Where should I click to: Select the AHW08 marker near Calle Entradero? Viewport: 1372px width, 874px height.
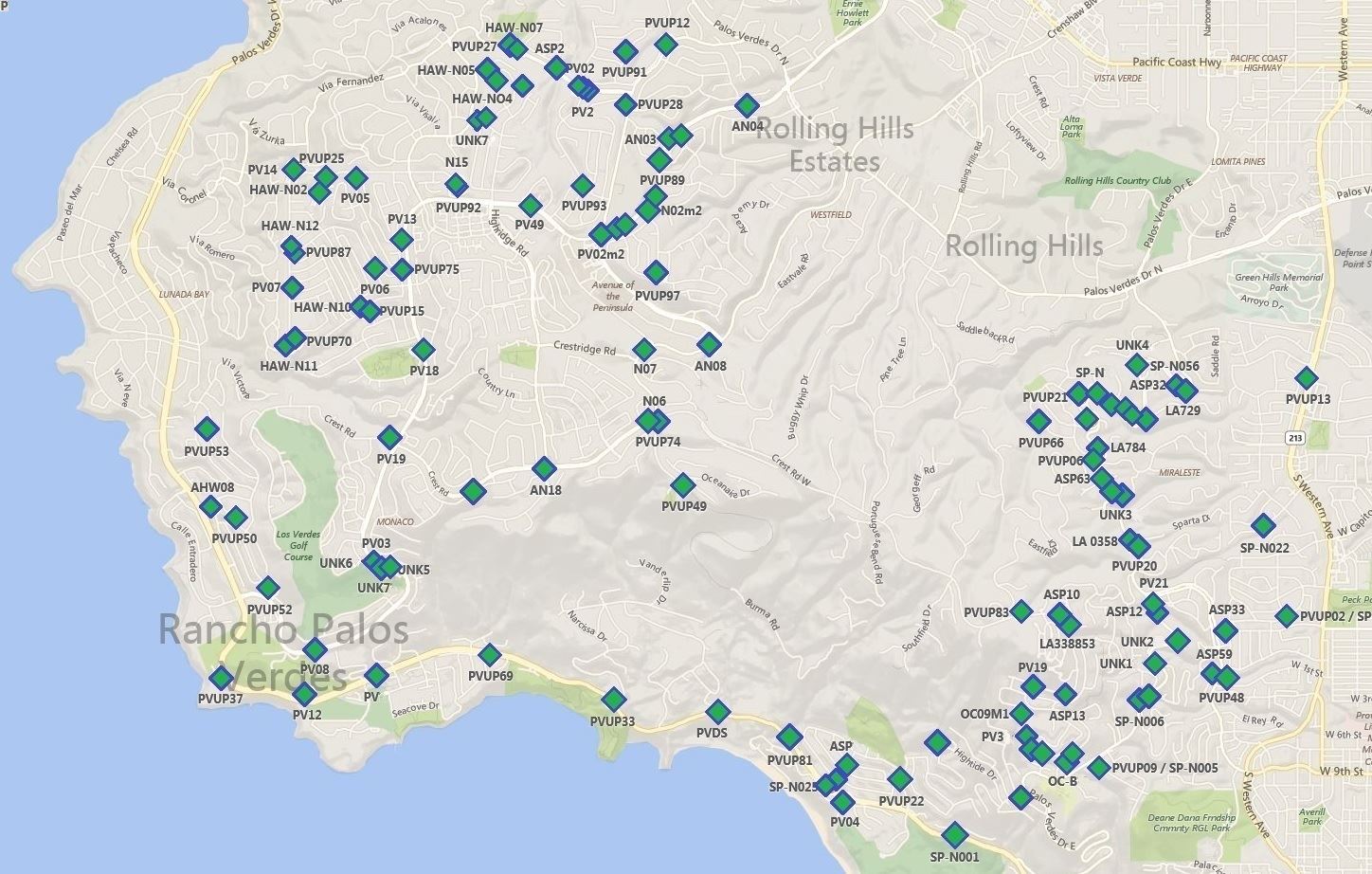pos(210,505)
